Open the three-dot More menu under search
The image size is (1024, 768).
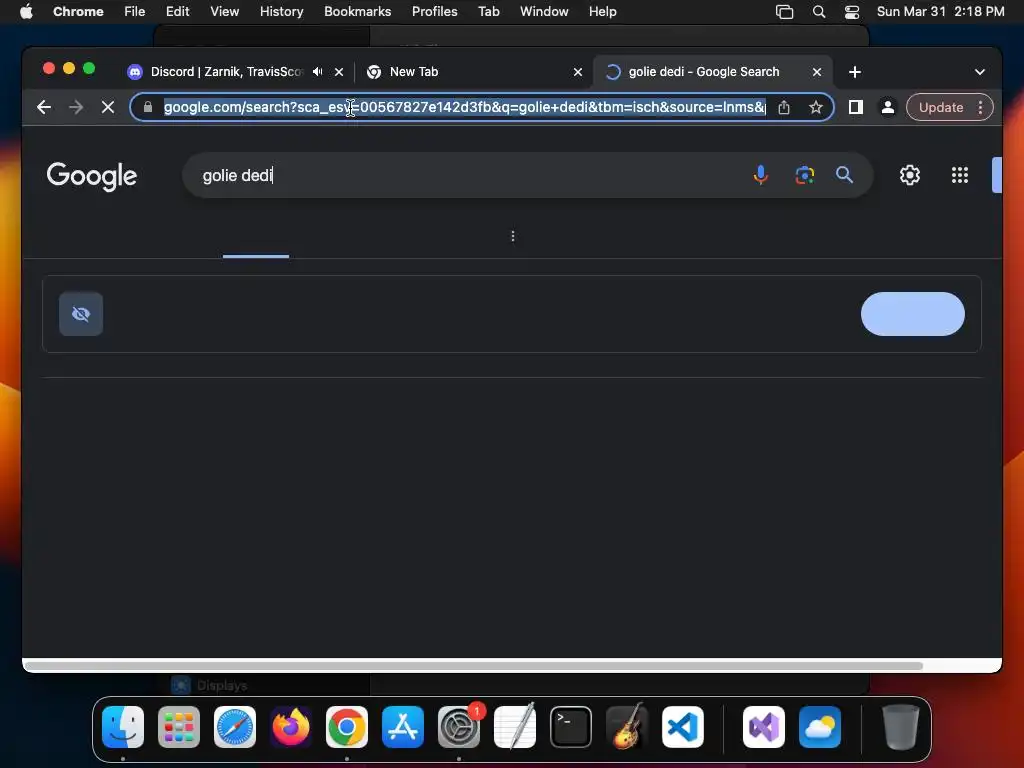click(513, 236)
